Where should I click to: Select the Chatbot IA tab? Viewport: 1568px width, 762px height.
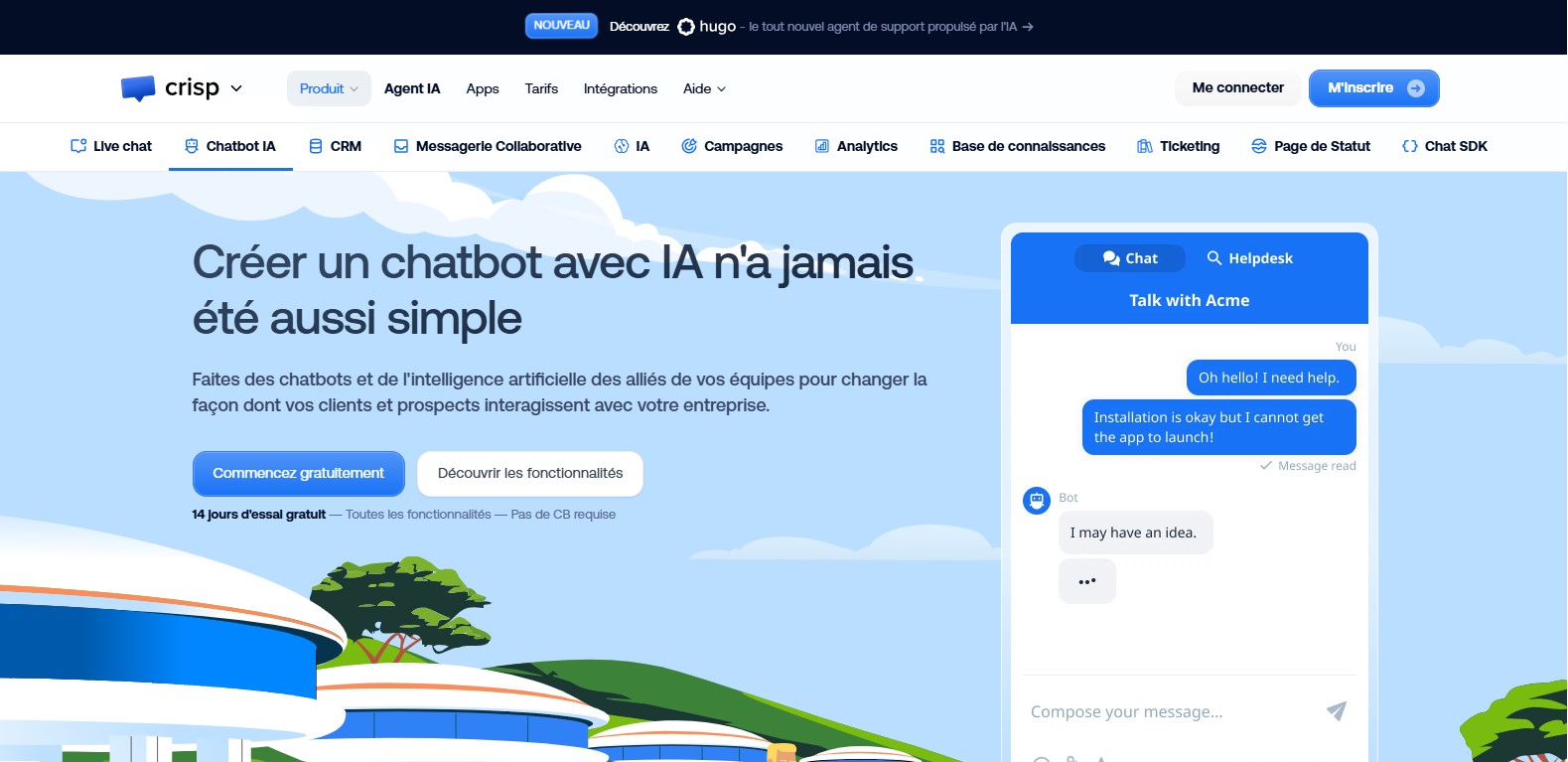(x=230, y=146)
